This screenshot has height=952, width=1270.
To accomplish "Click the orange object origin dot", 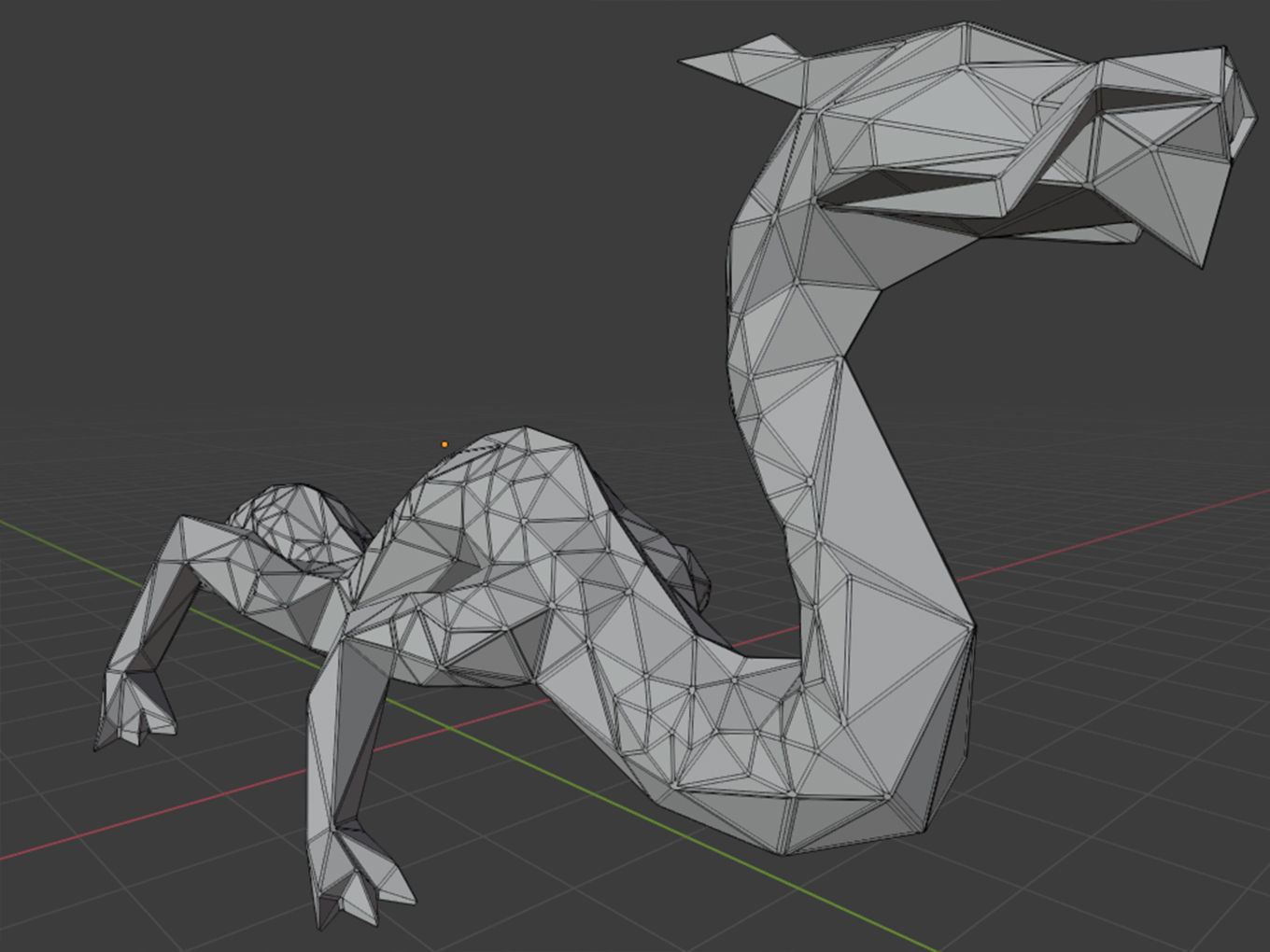I will point(444,444).
